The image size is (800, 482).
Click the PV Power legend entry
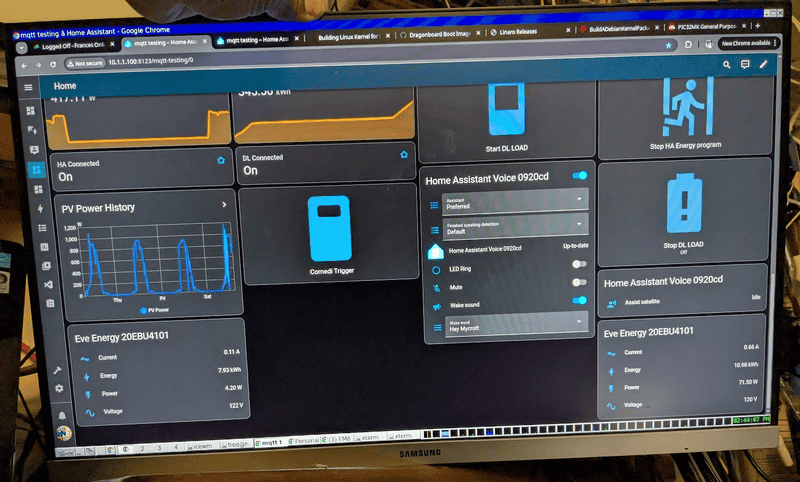click(x=155, y=310)
